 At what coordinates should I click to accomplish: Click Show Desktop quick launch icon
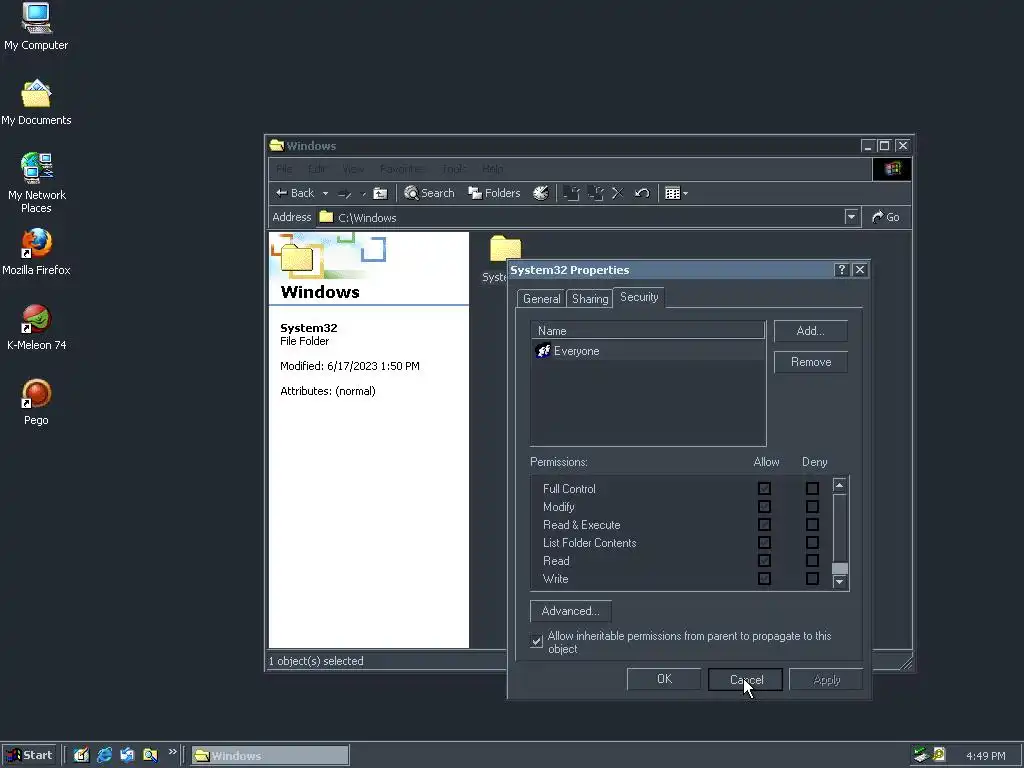click(x=81, y=755)
